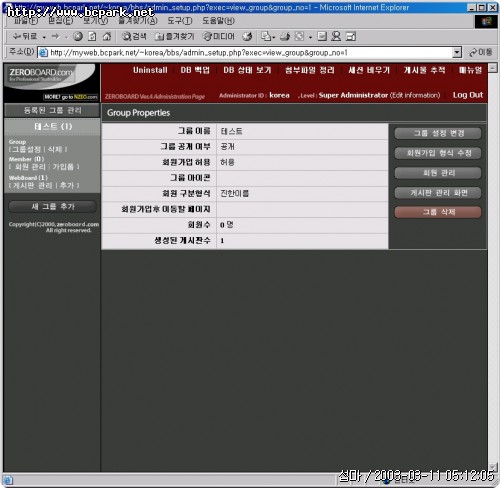Click the sidebar 추가 link under WebBoard
The image size is (500, 488).
[x=67, y=185]
